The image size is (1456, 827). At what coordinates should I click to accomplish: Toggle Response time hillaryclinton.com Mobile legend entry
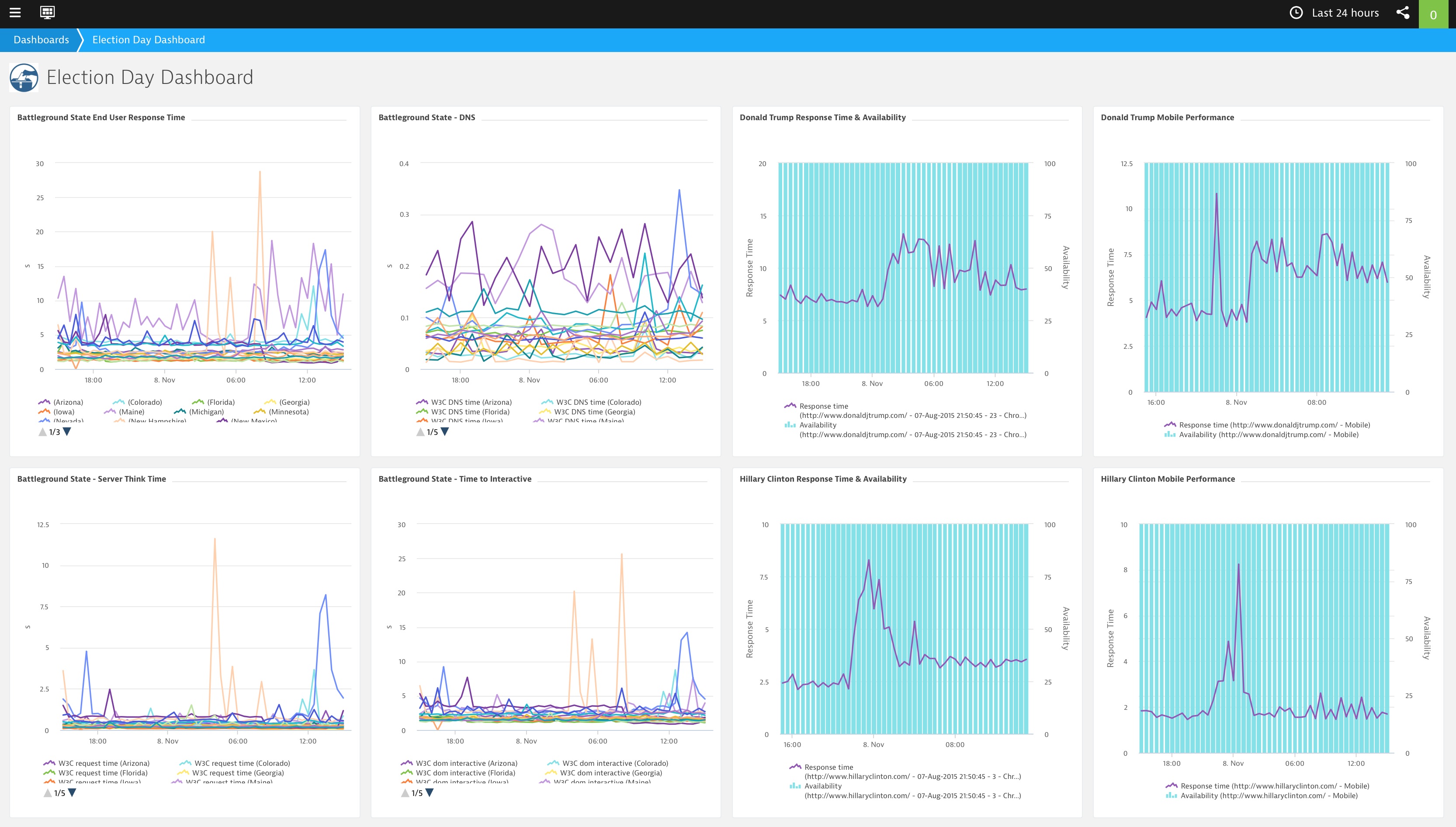click(x=1268, y=786)
